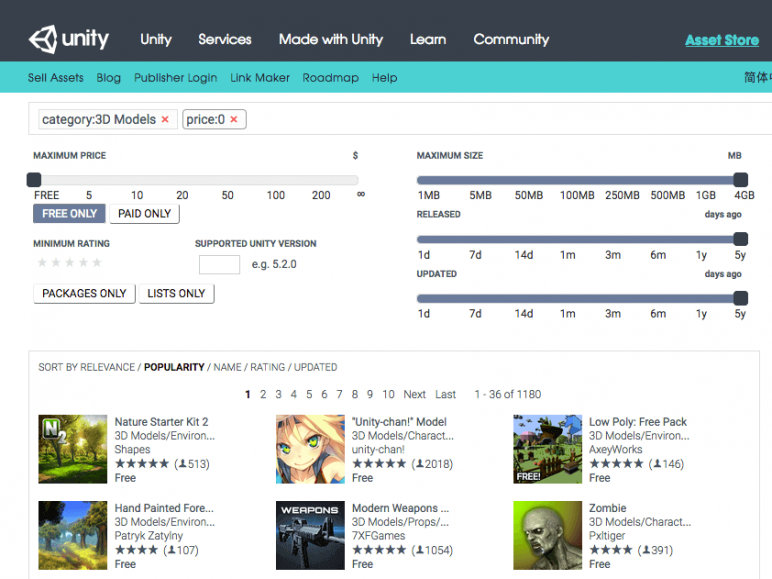
Task: Click the Released days-ago slider handle
Action: [x=740, y=239]
